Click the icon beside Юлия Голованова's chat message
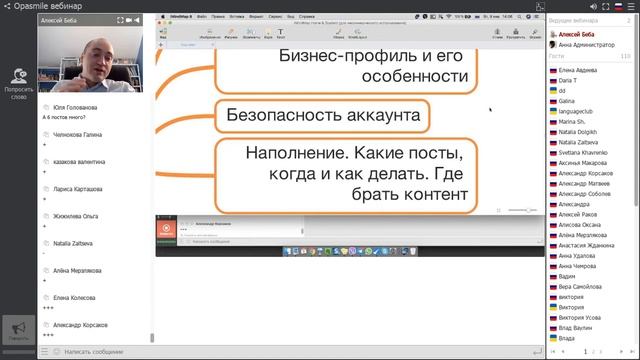 coord(46,107)
